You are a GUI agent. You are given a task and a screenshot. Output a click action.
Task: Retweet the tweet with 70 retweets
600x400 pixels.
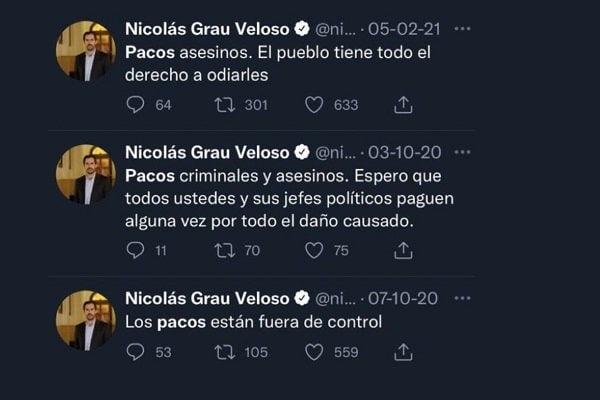(225, 250)
